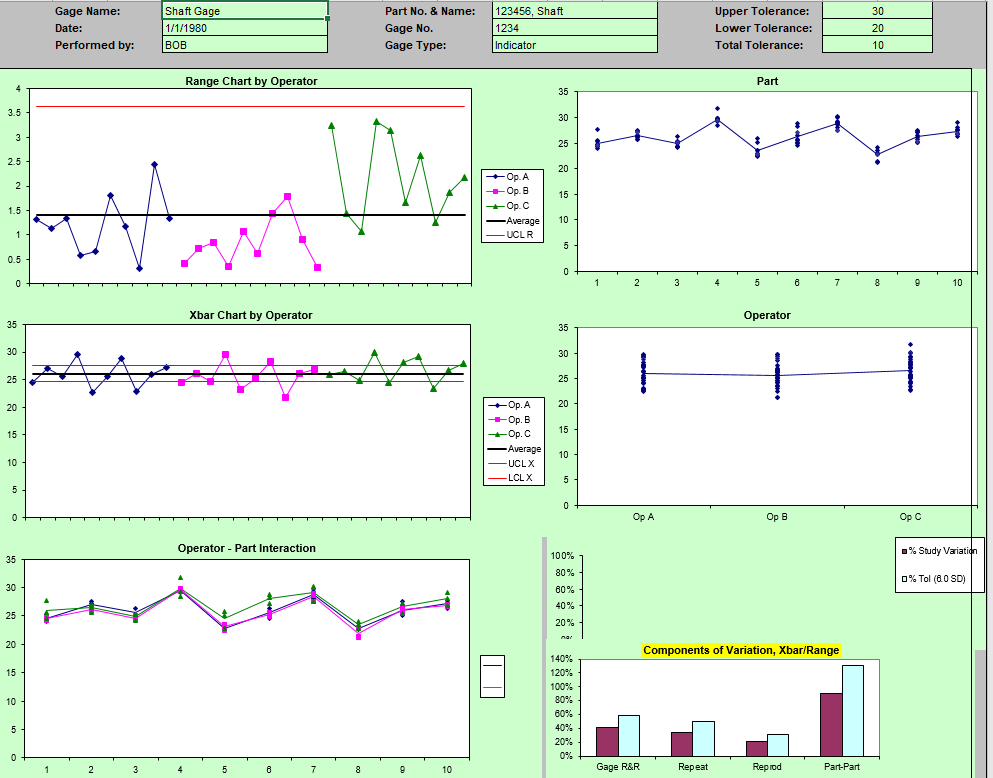993x778 pixels.
Task: Click the 'Total Tolerance:' label
Action: point(759,45)
